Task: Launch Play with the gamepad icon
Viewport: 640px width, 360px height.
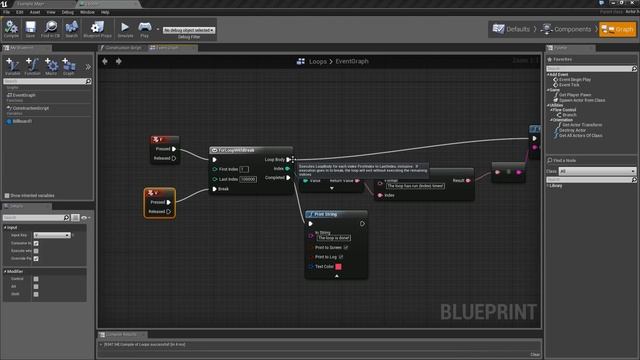Action: click(x=144, y=29)
